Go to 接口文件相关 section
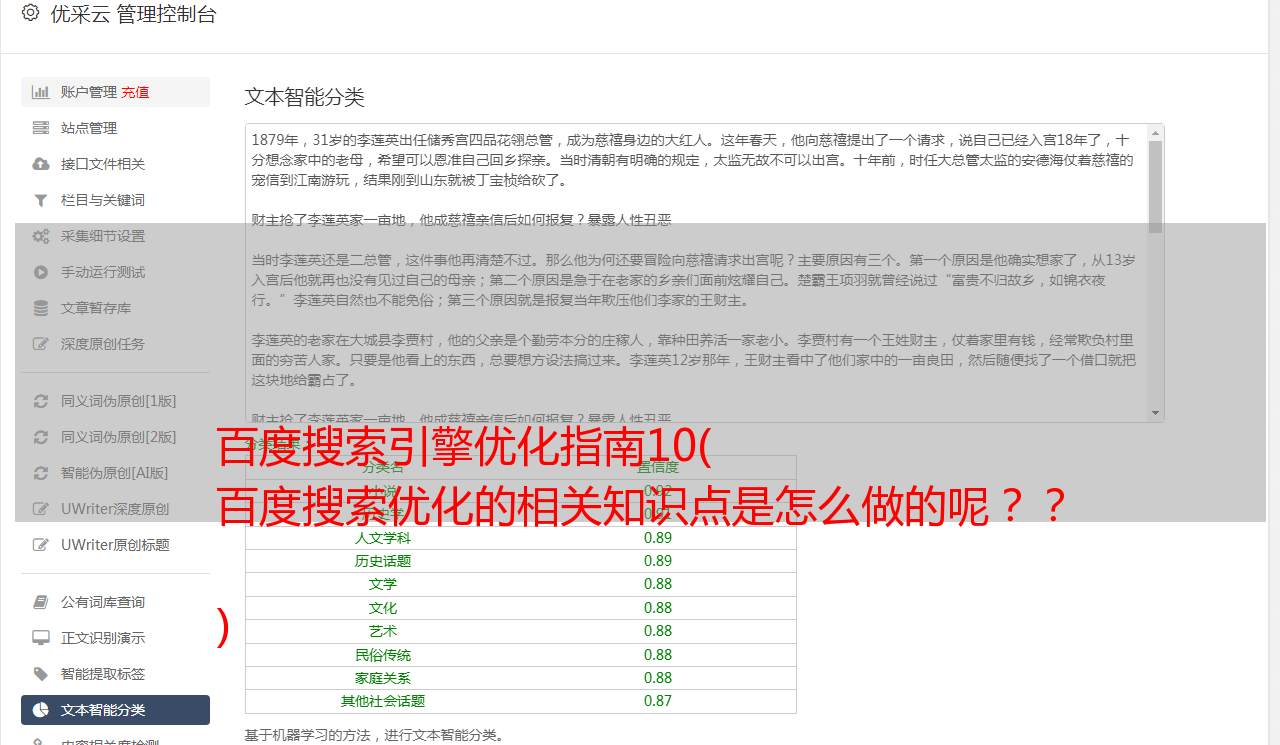Viewport: 1280px width, 745px height. coord(115,164)
